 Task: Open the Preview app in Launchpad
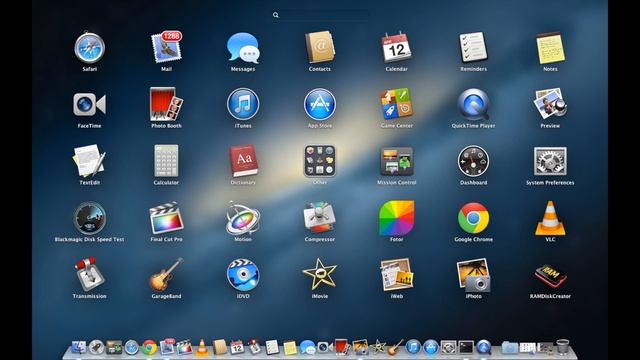tap(550, 104)
